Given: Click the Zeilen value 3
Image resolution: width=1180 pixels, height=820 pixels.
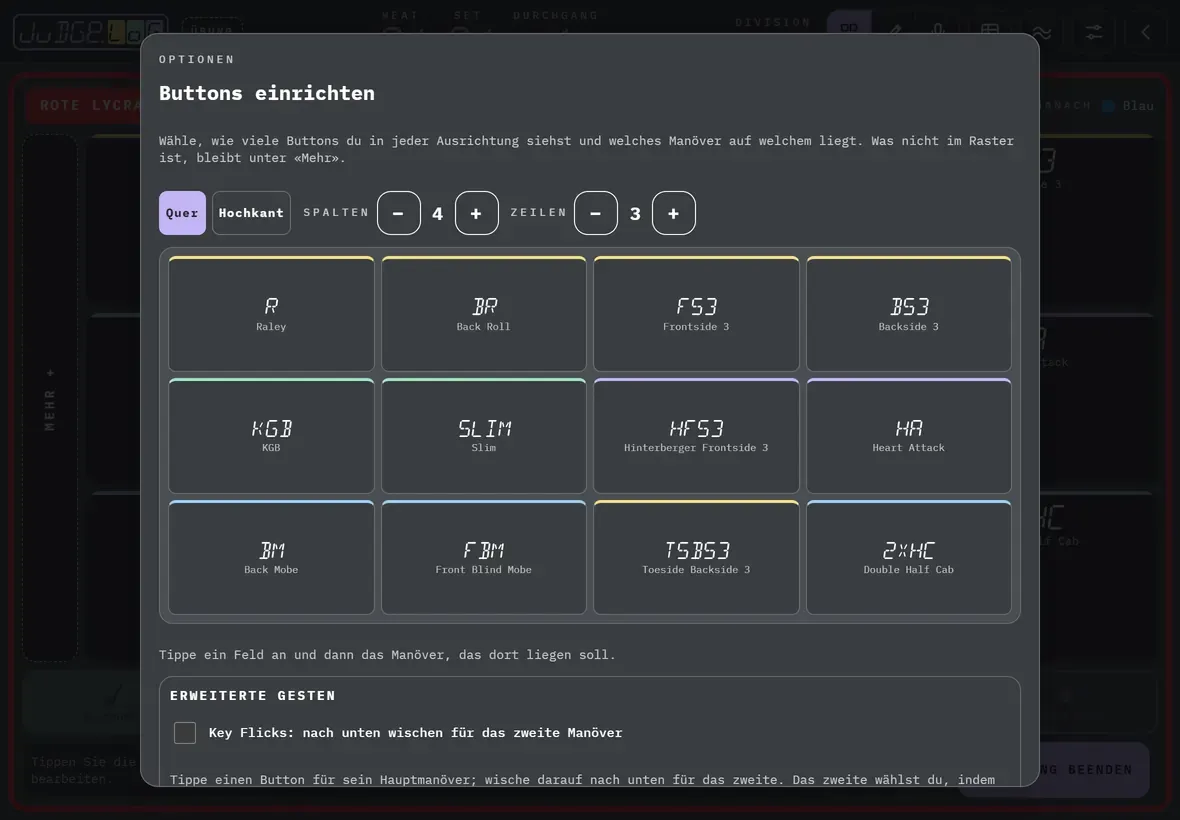Looking at the screenshot, I should (635, 214).
